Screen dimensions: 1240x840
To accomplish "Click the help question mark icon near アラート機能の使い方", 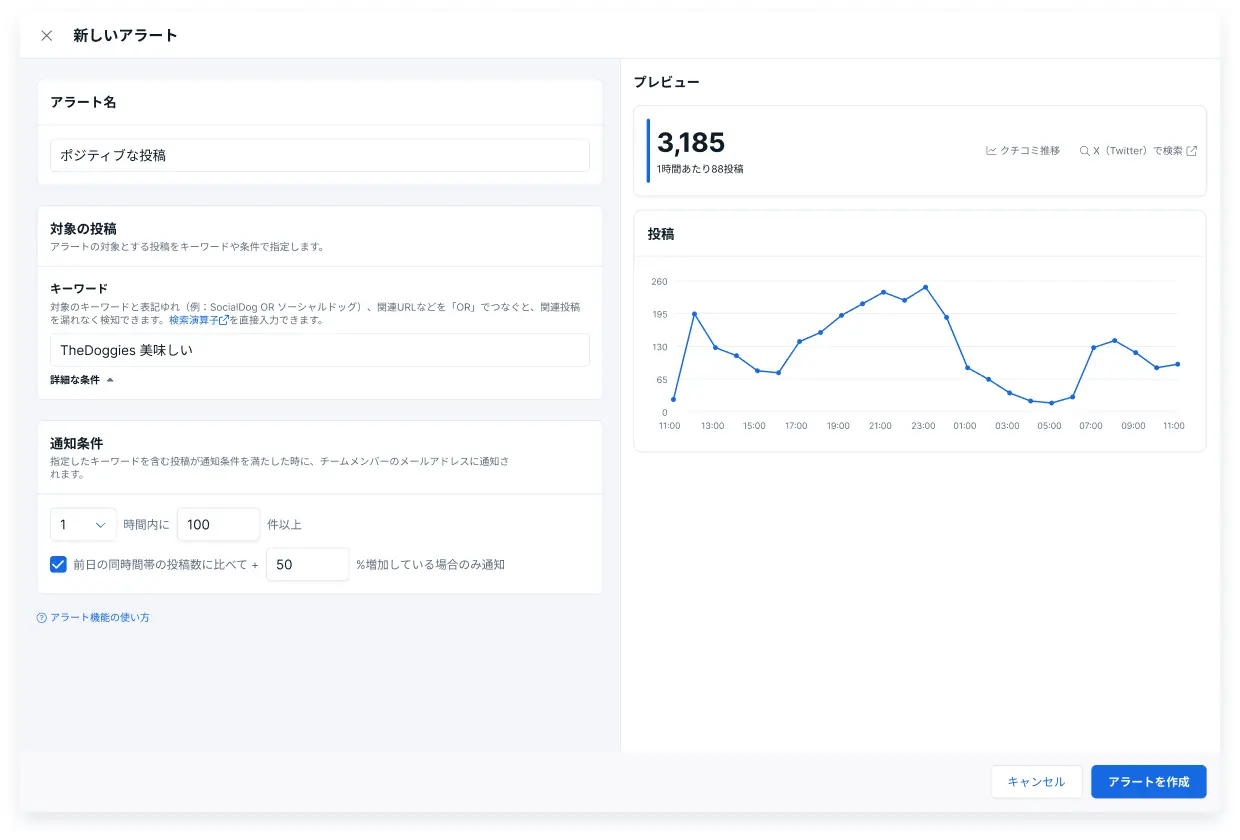I will pyautogui.click(x=42, y=618).
